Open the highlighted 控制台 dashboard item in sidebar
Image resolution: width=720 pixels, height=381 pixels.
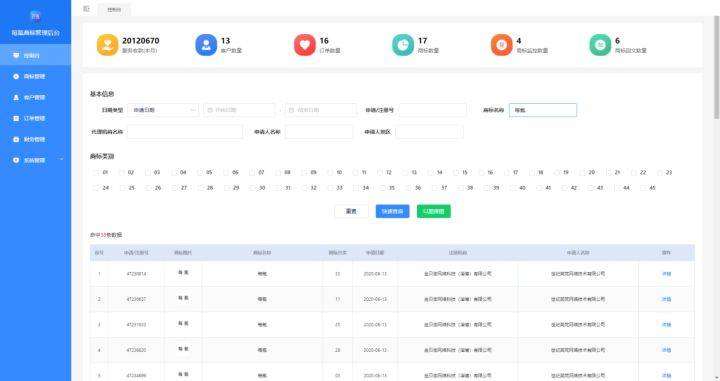(35, 55)
